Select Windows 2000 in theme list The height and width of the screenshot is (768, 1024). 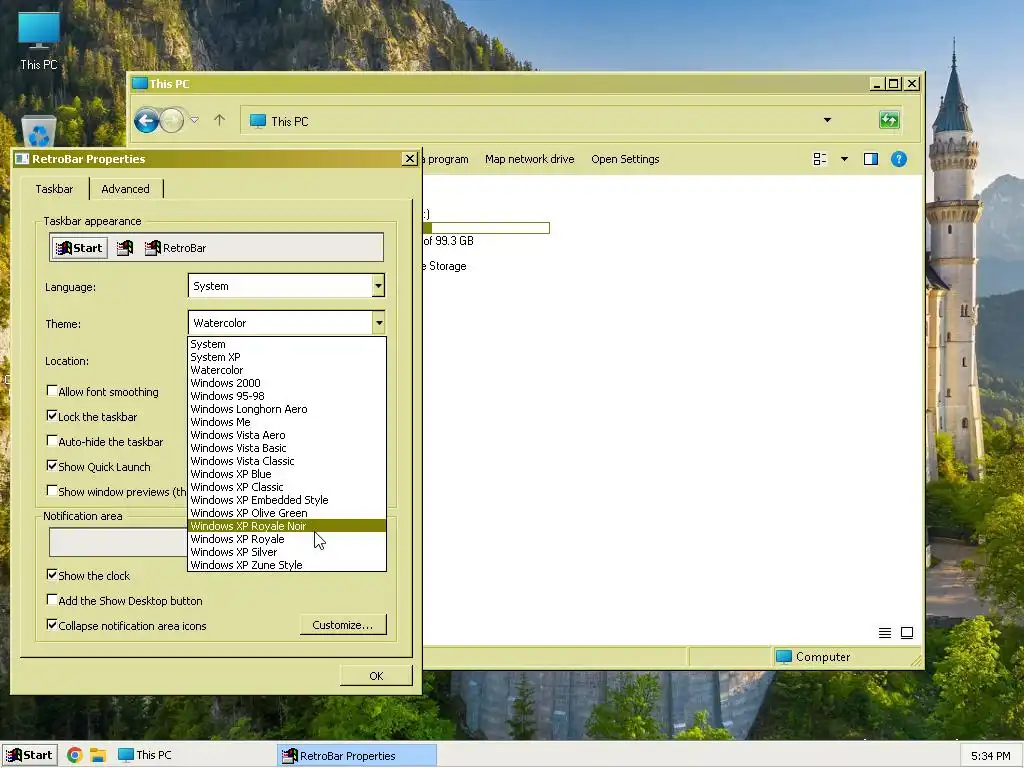click(287, 383)
